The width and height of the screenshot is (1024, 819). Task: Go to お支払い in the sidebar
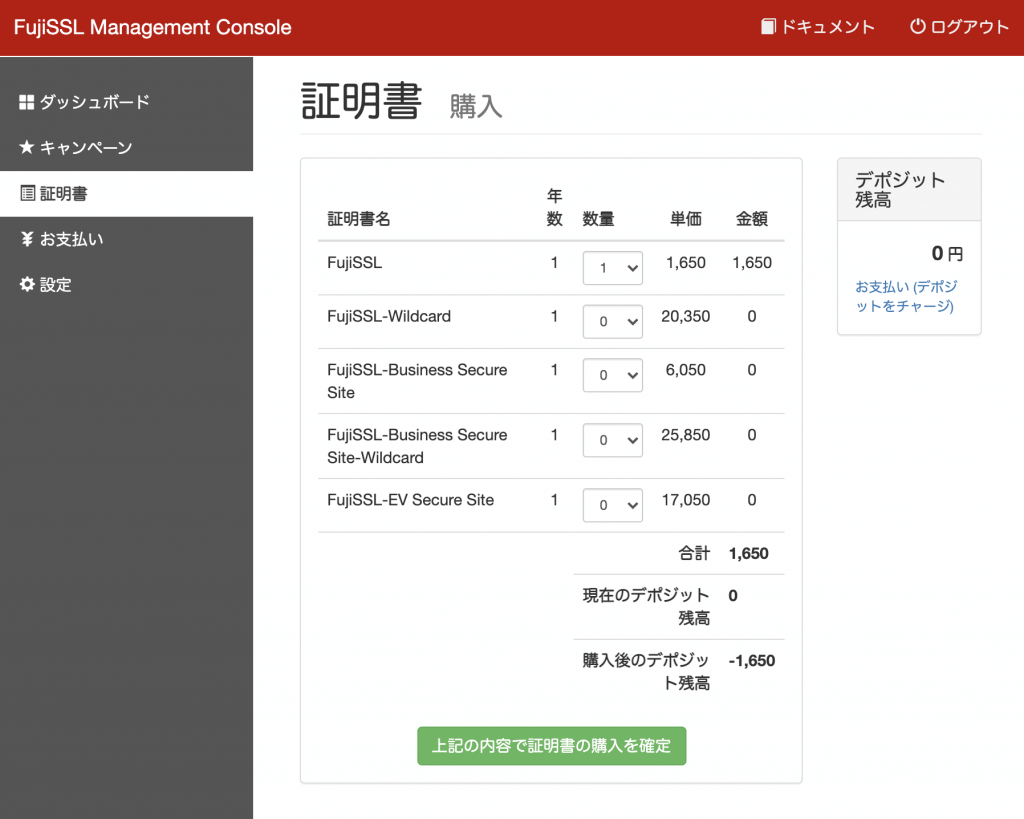(x=127, y=239)
